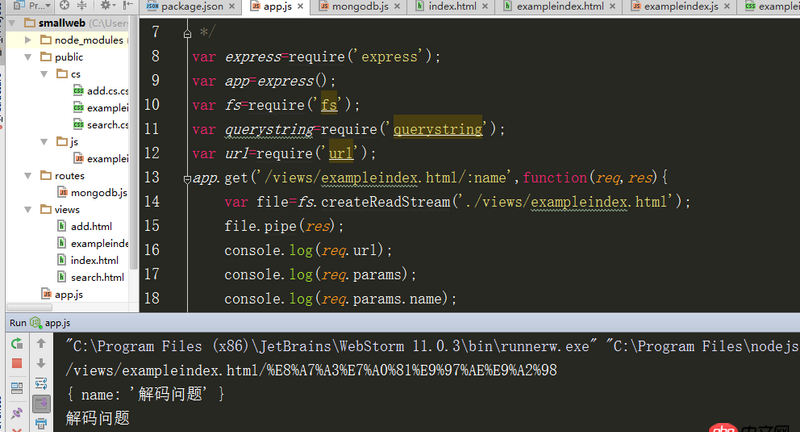This screenshot has height=432, width=800.
Task: Click the Project panel horizontal scrollbar
Action: [x=30, y=308]
